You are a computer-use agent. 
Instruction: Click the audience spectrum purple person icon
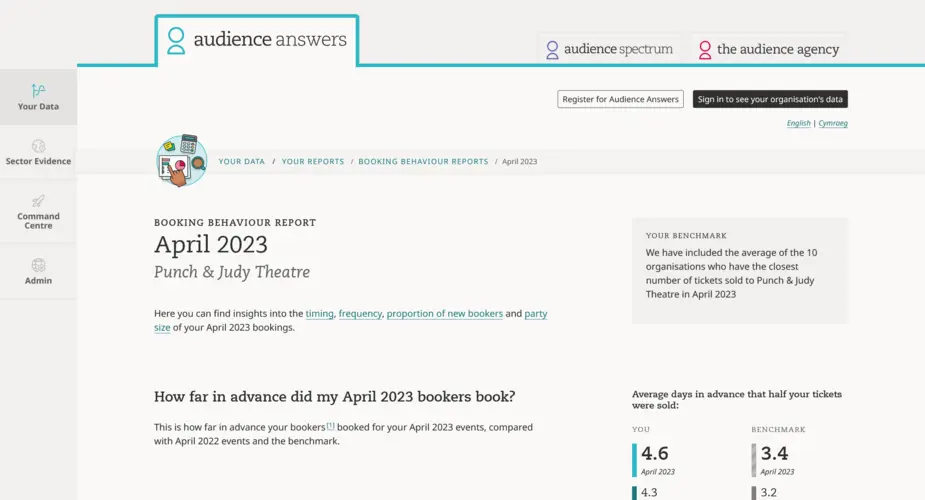(552, 50)
